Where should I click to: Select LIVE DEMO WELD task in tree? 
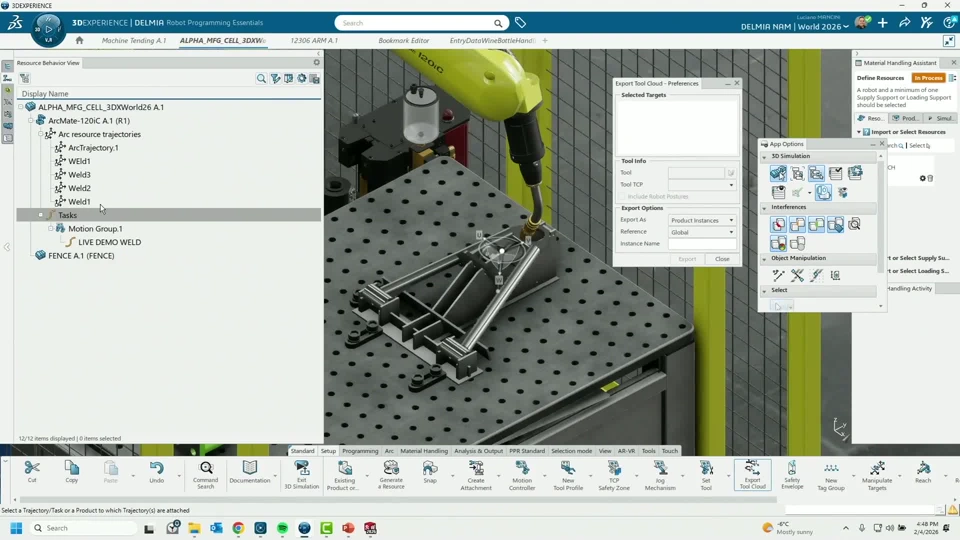tap(110, 242)
